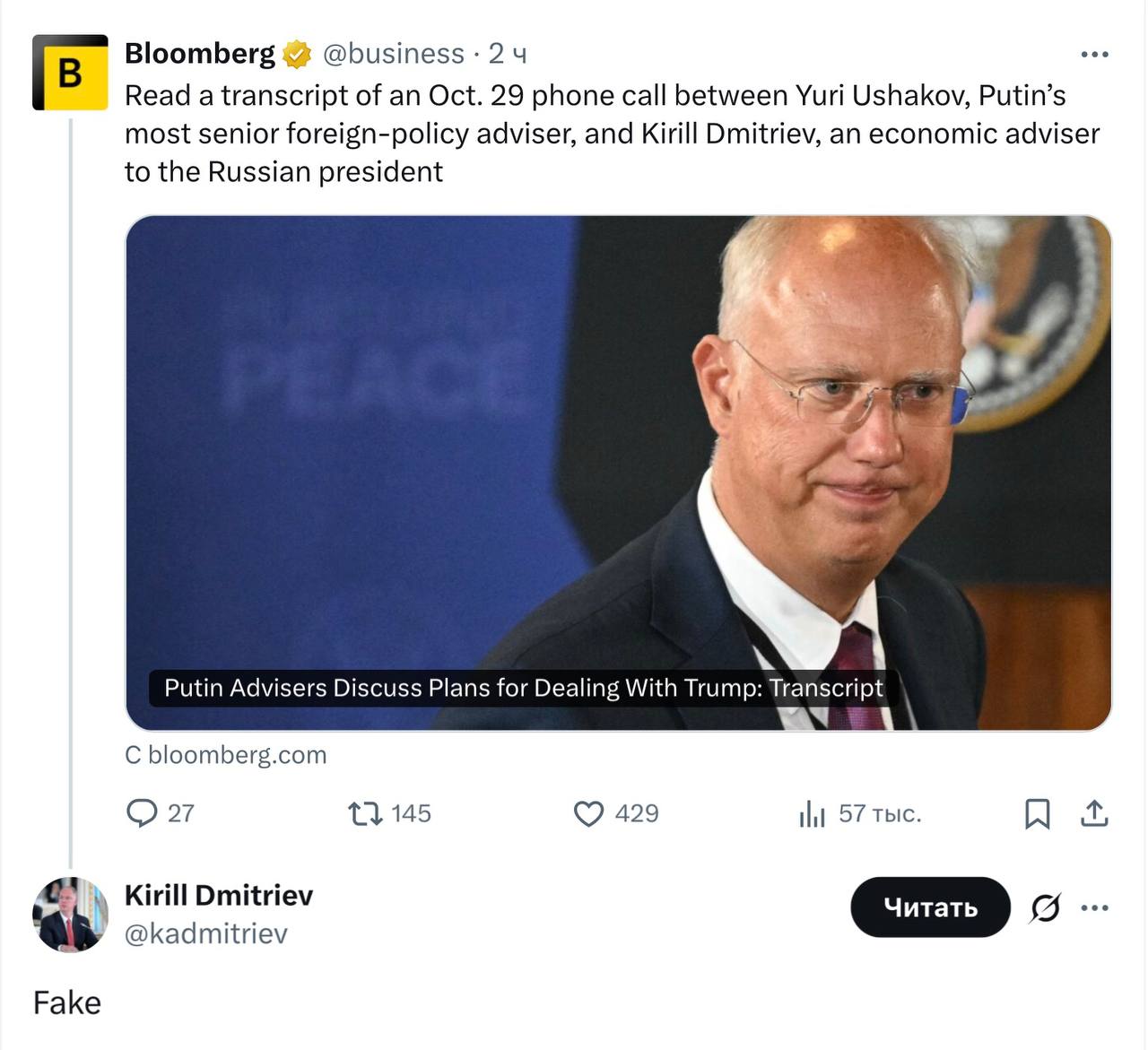Click the Bloomberg gold verified badge
The image size is (1148, 1050).
click(297, 55)
